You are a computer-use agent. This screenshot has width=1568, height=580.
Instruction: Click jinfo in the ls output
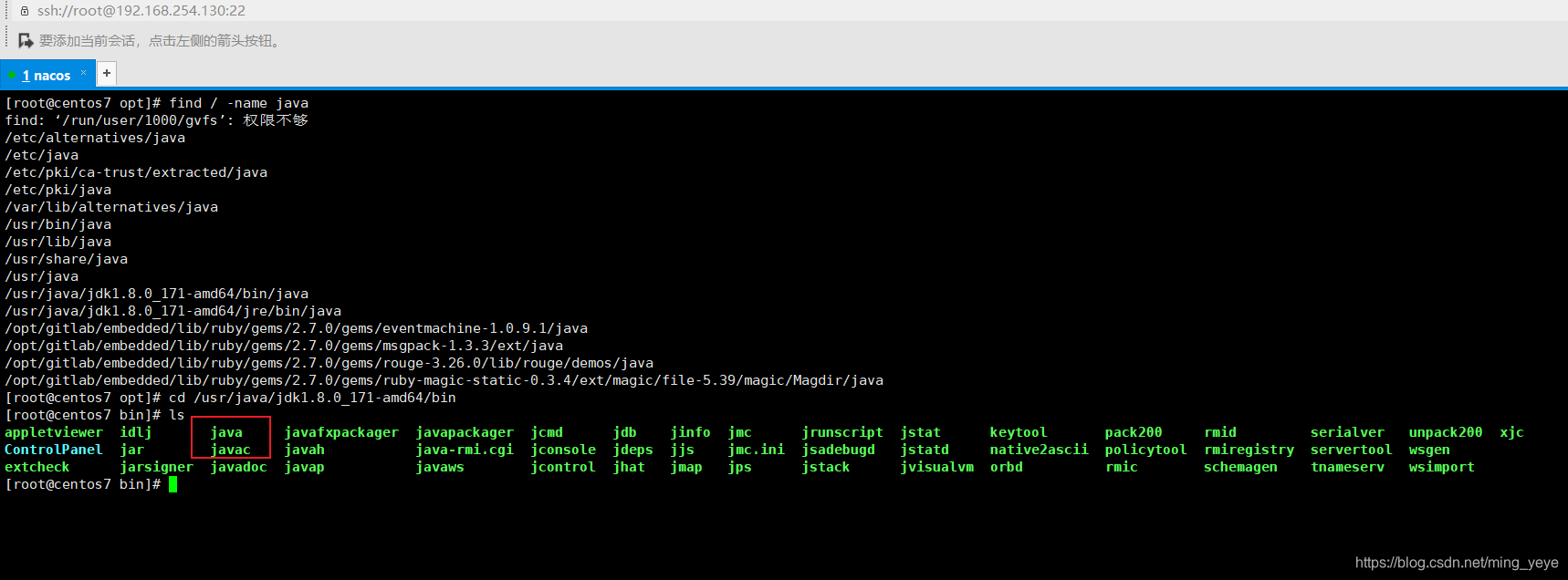click(x=691, y=432)
